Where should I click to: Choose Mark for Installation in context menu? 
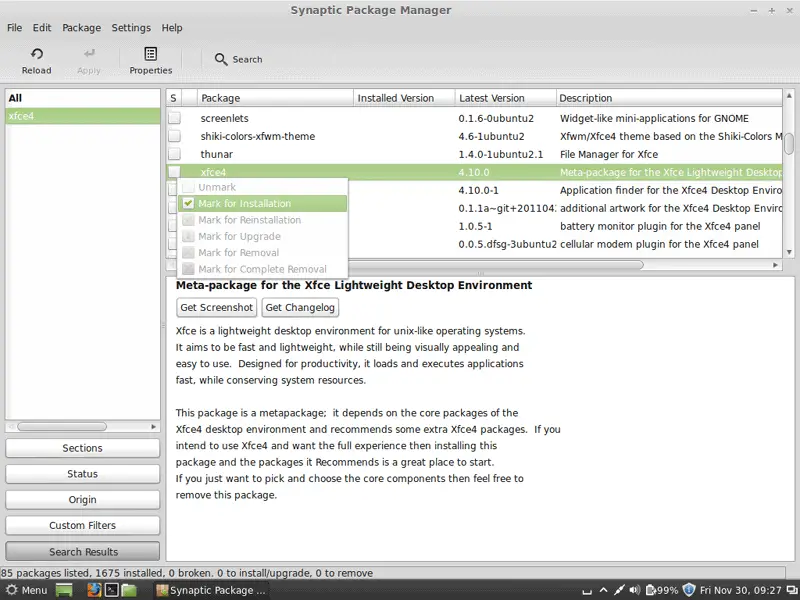[262, 204]
